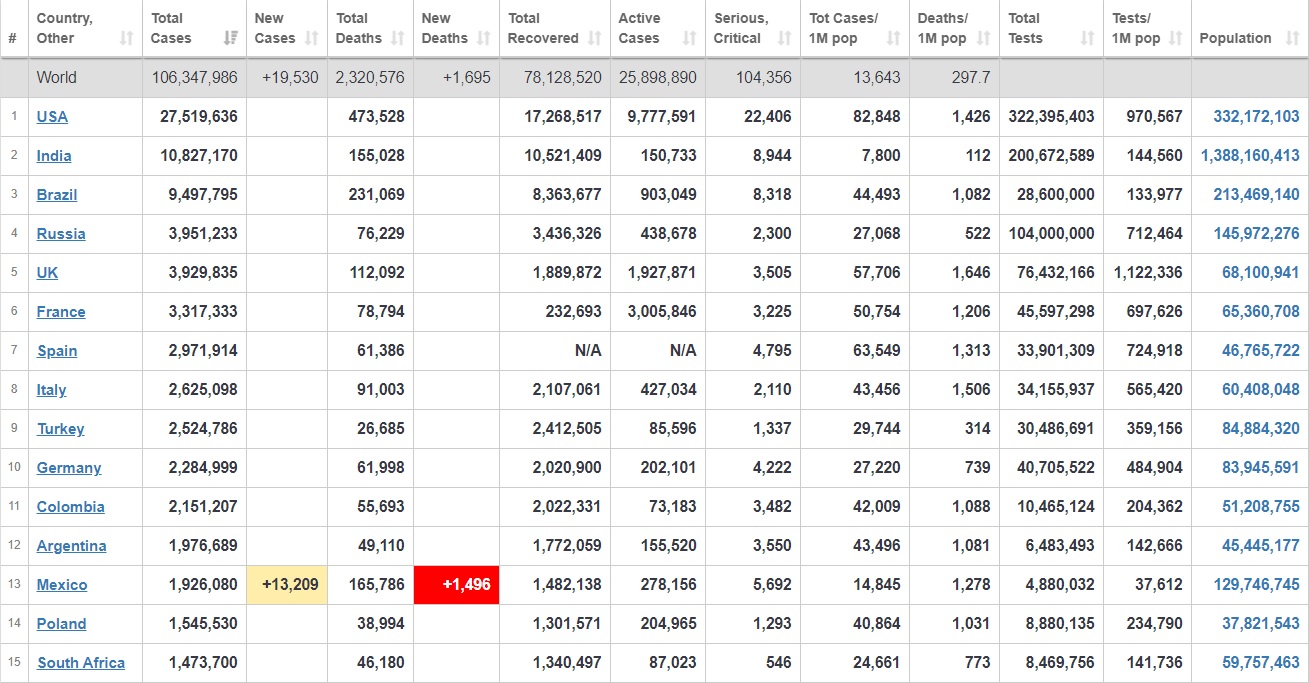The image size is (1309, 683).
Task: Click the Mexico country link
Action: (x=62, y=584)
